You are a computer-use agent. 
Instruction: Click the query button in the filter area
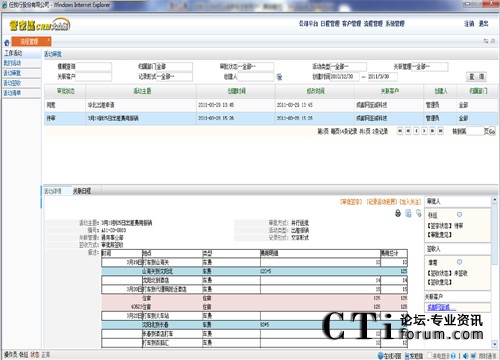click(476, 77)
